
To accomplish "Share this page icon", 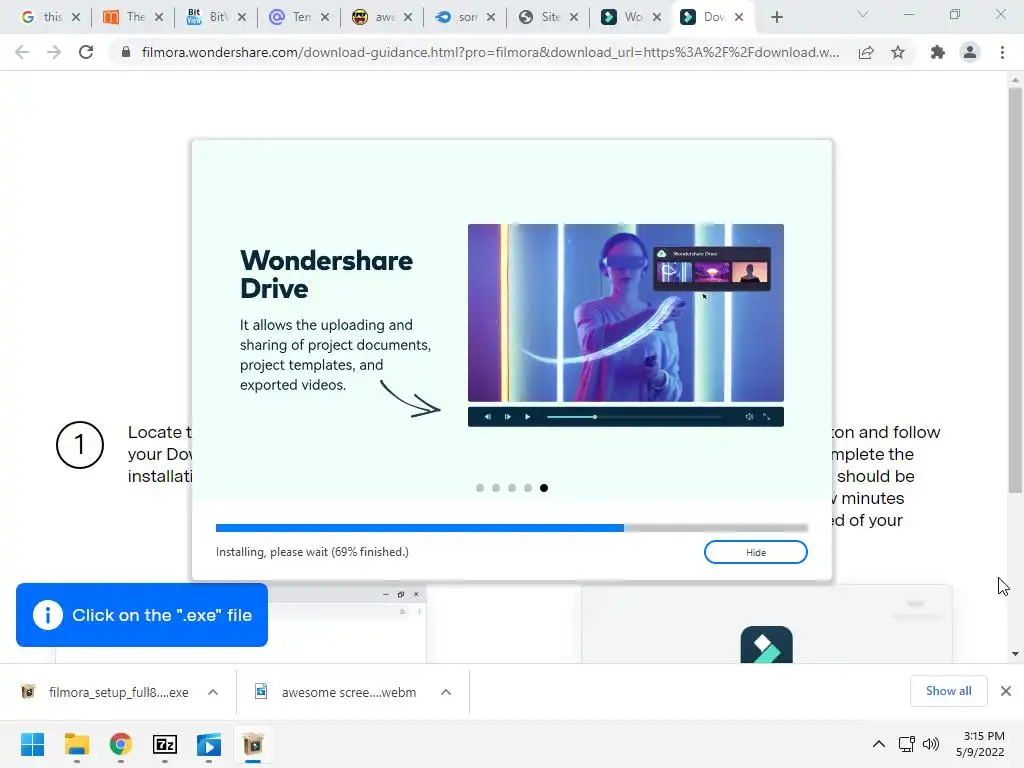I will 866,52.
